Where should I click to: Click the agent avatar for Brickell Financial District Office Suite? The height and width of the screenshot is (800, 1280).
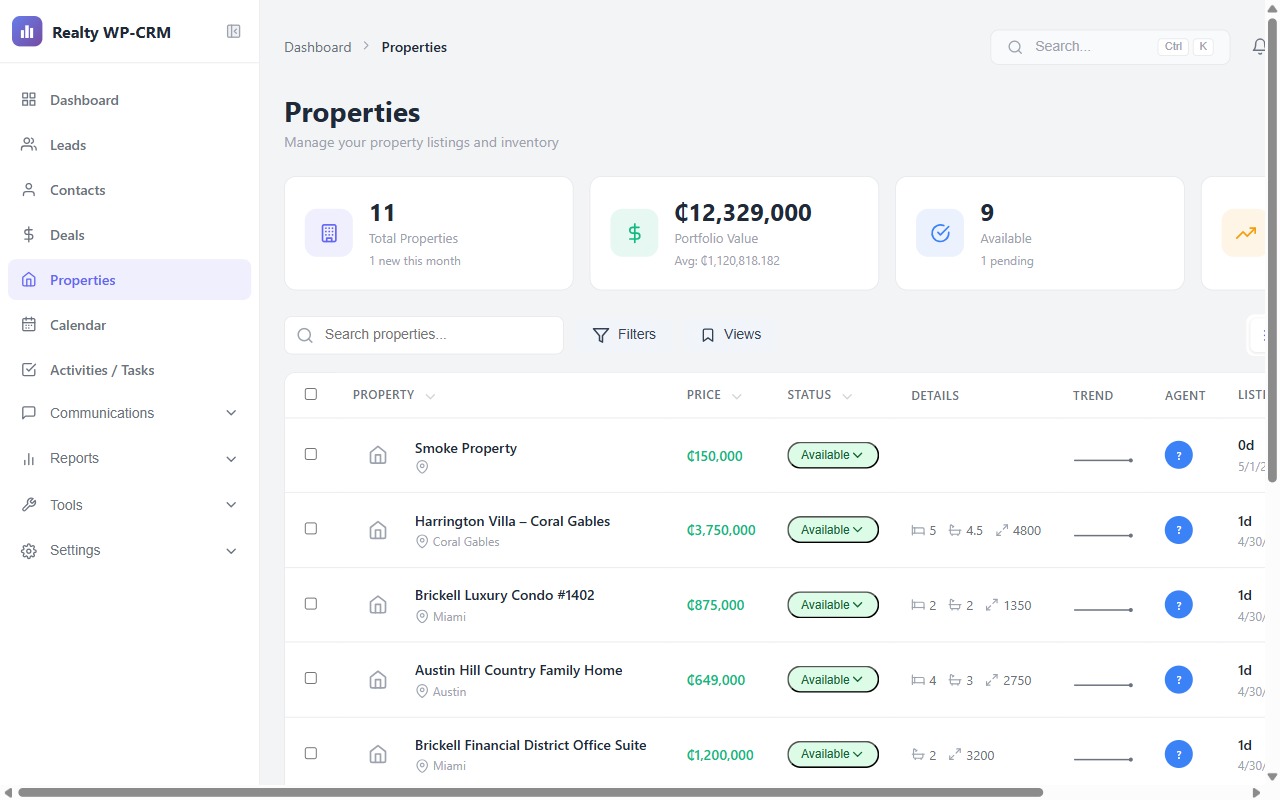click(x=1179, y=754)
